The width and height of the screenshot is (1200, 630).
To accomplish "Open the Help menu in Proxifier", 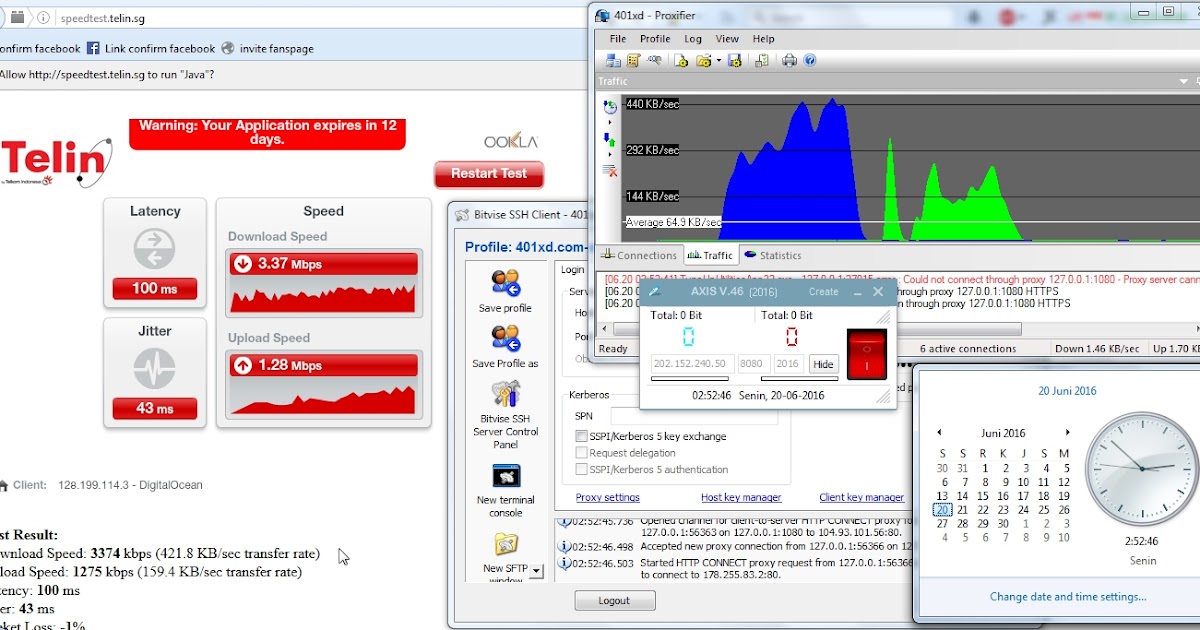I will [x=763, y=39].
